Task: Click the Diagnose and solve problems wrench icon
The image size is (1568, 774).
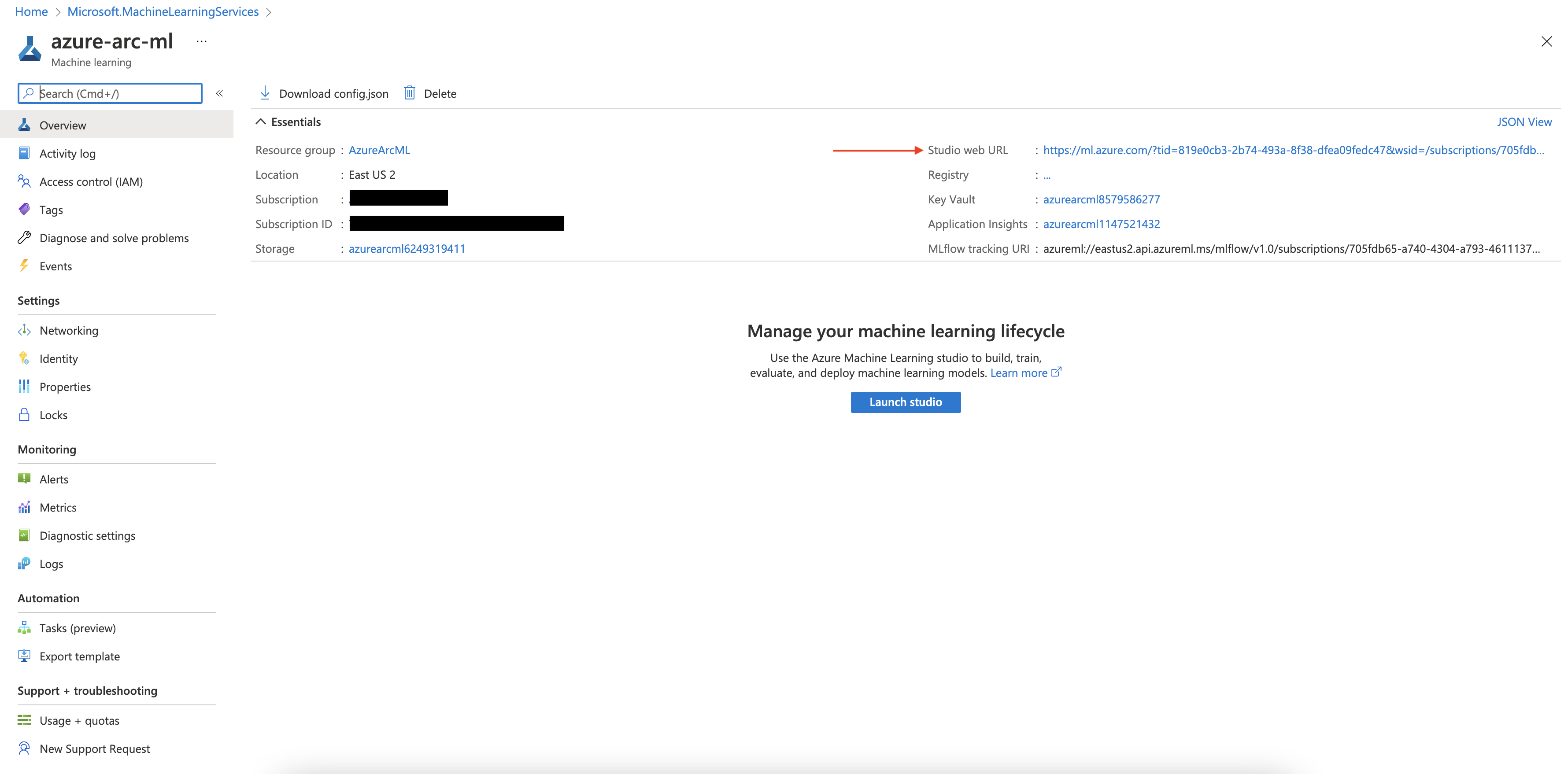Action: 24,237
